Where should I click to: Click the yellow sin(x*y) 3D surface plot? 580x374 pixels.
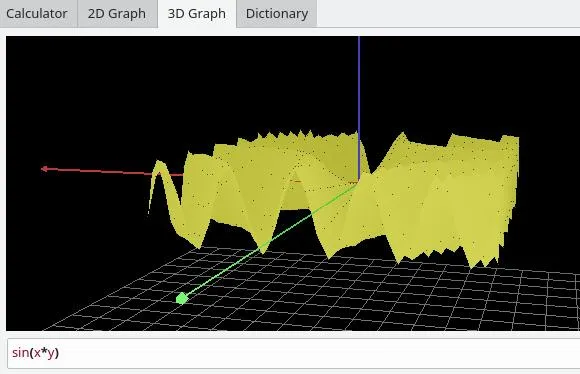[x=333, y=200]
